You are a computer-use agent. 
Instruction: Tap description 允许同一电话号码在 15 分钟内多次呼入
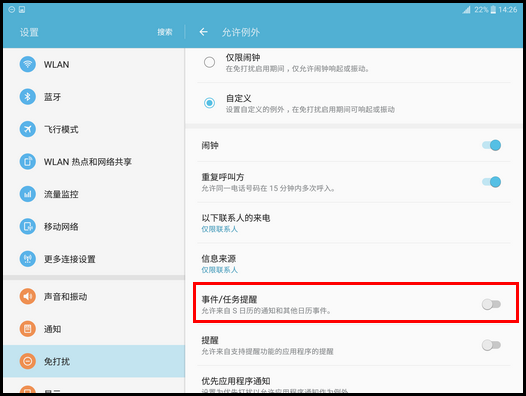point(268,188)
